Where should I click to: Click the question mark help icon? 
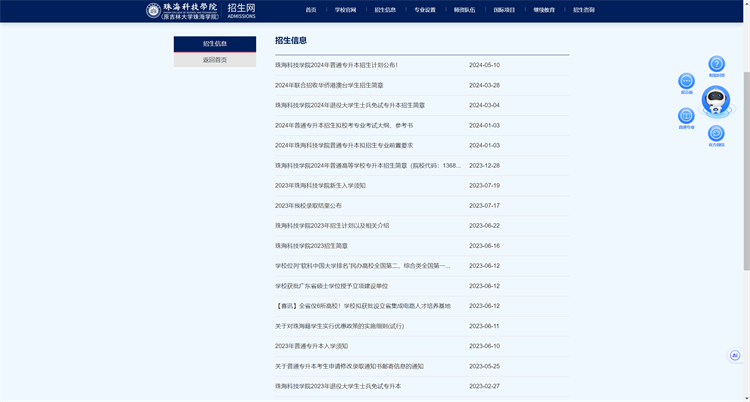point(716,65)
